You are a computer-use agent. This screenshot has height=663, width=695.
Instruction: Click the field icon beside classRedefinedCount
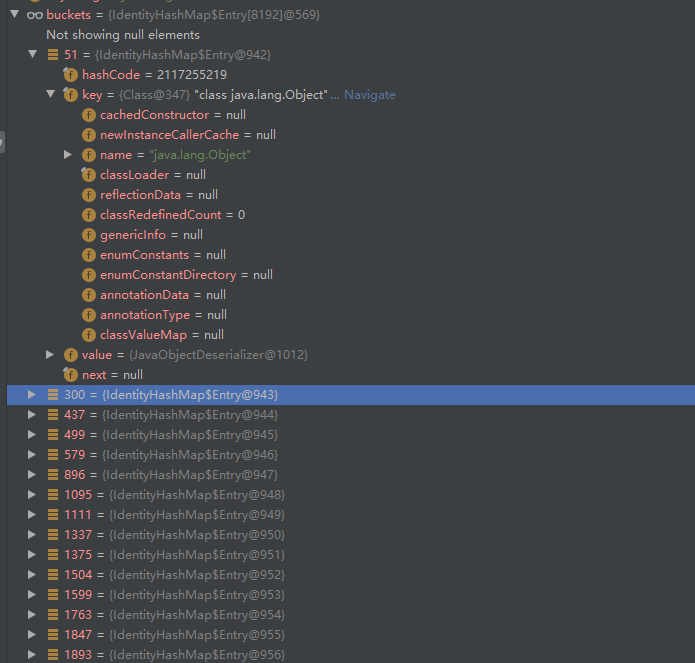click(89, 214)
